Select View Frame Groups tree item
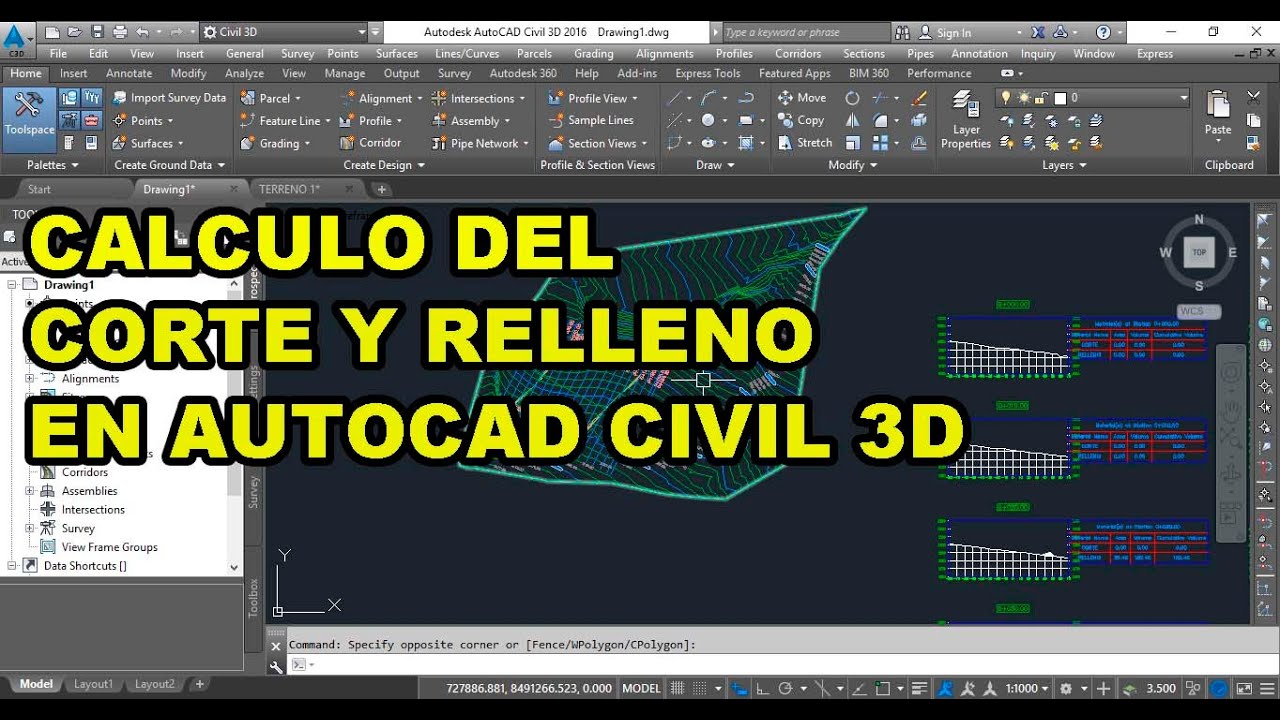Image resolution: width=1280 pixels, height=720 pixels. [110, 547]
